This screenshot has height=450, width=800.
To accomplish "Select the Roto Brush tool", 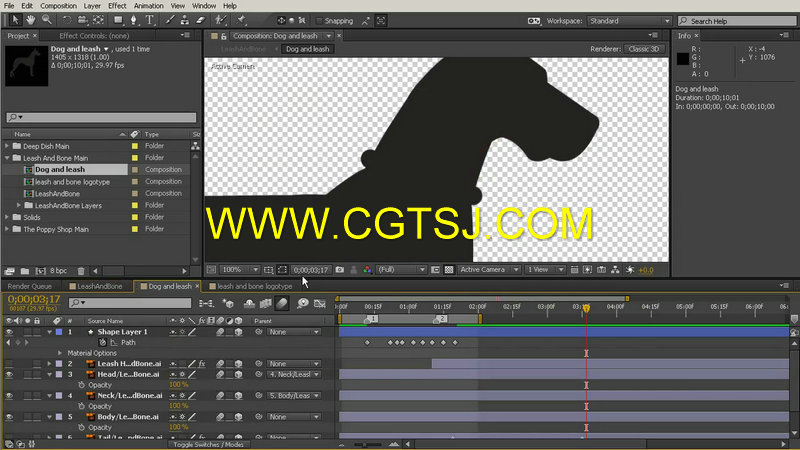I will pos(220,20).
